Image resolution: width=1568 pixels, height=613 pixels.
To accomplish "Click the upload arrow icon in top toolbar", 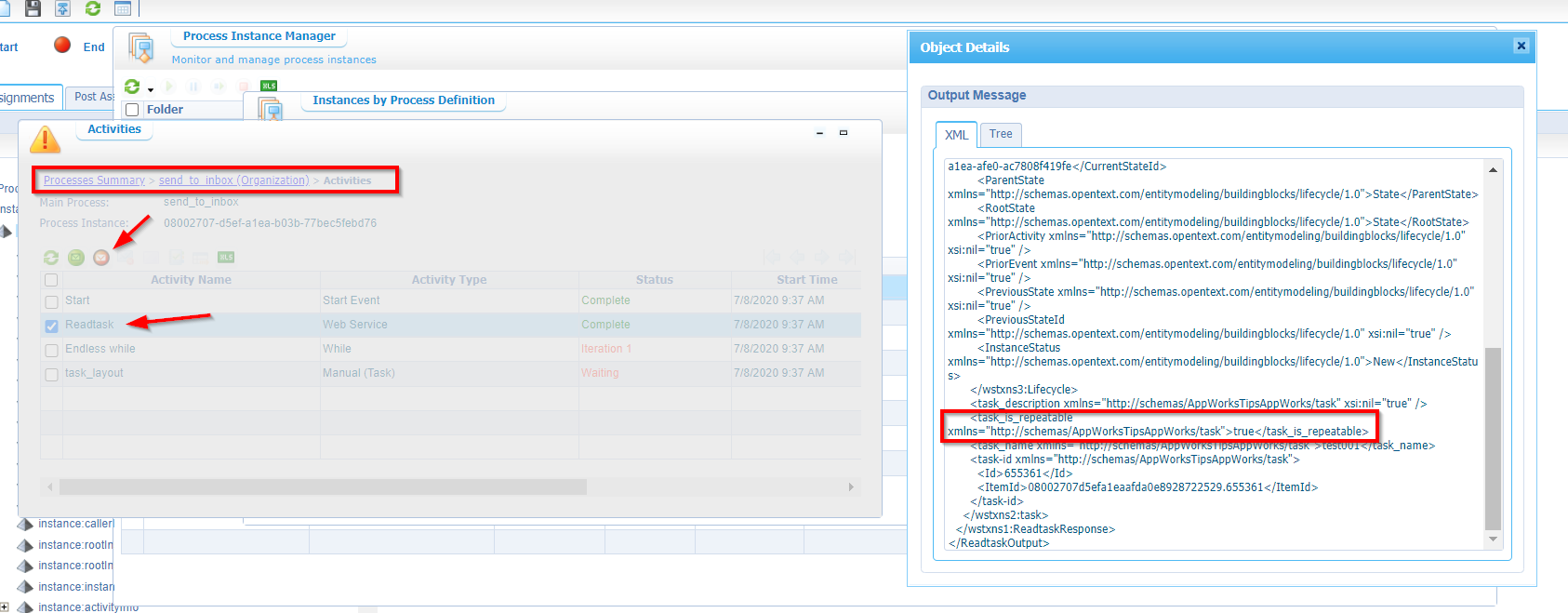I will pyautogui.click(x=62, y=8).
